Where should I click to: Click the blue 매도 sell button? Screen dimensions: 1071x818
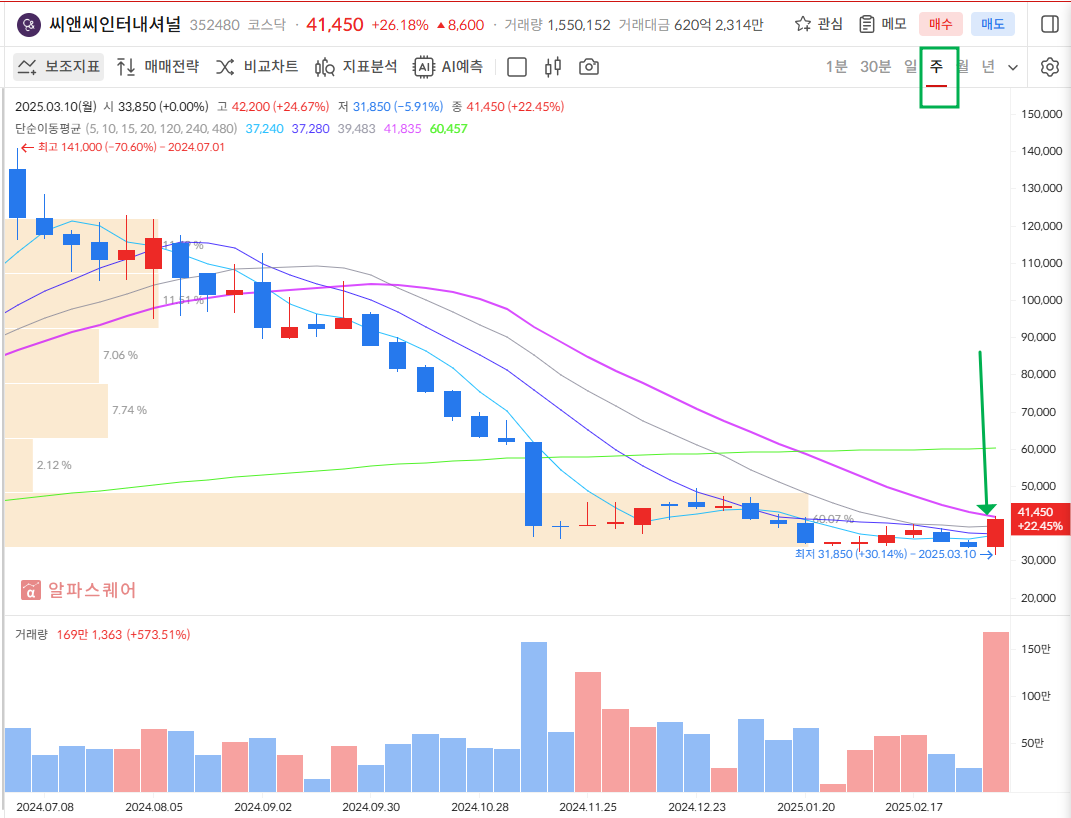click(992, 25)
